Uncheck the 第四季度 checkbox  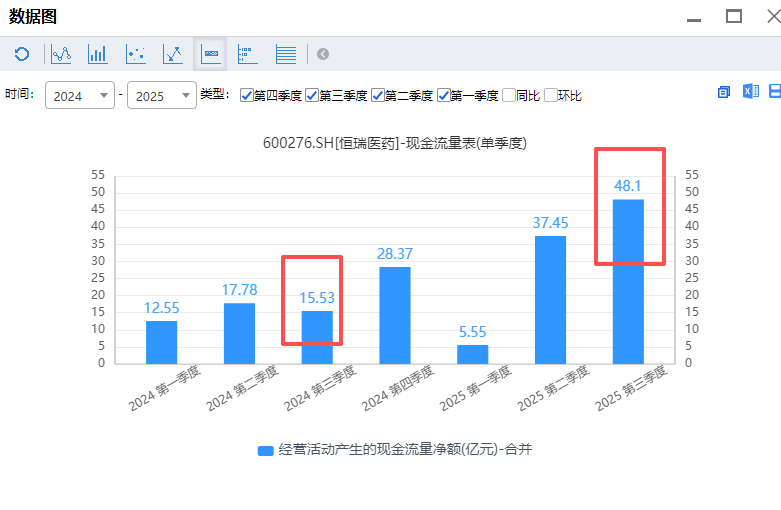pos(247,95)
